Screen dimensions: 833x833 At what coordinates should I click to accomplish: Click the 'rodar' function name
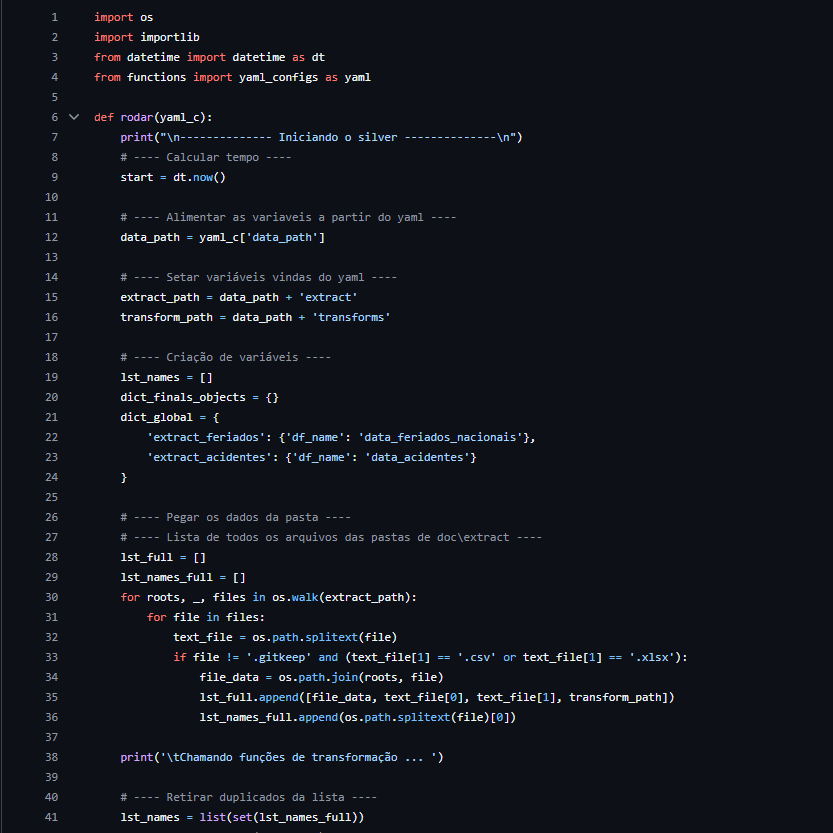coord(136,117)
